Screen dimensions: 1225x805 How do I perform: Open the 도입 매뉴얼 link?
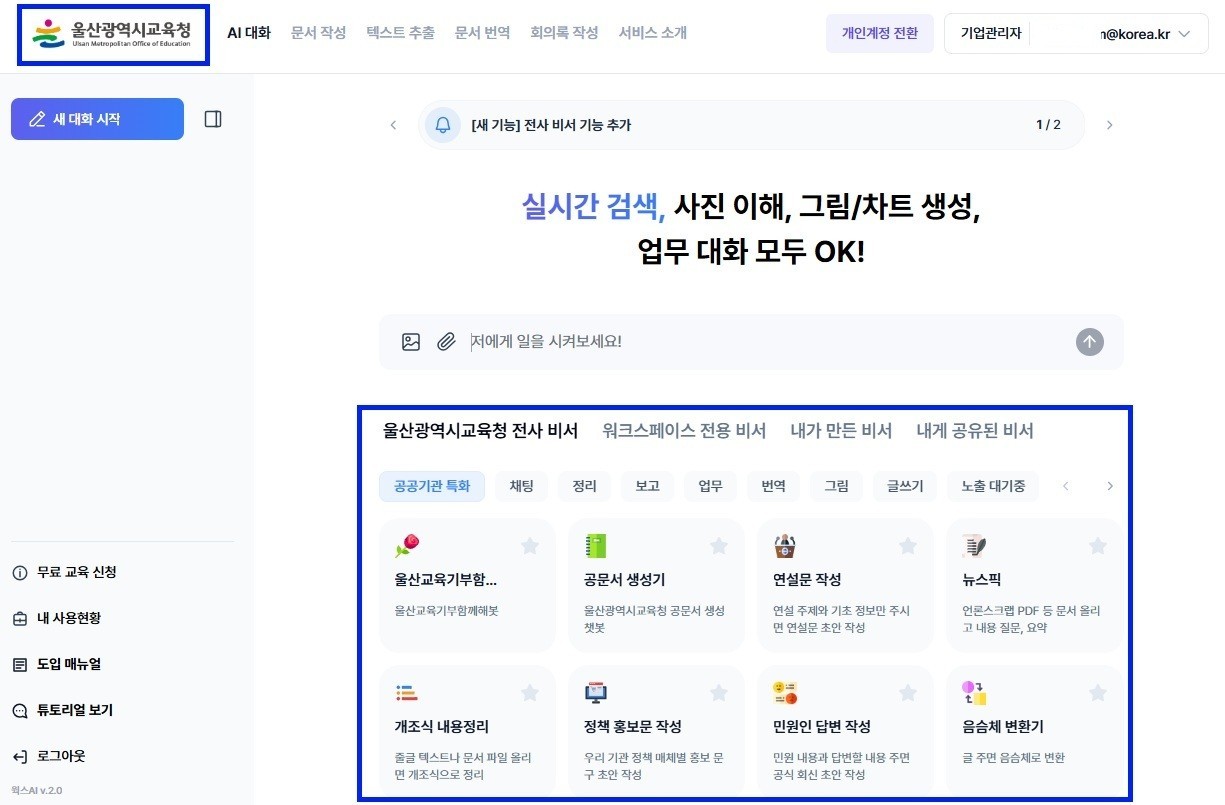pos(69,665)
